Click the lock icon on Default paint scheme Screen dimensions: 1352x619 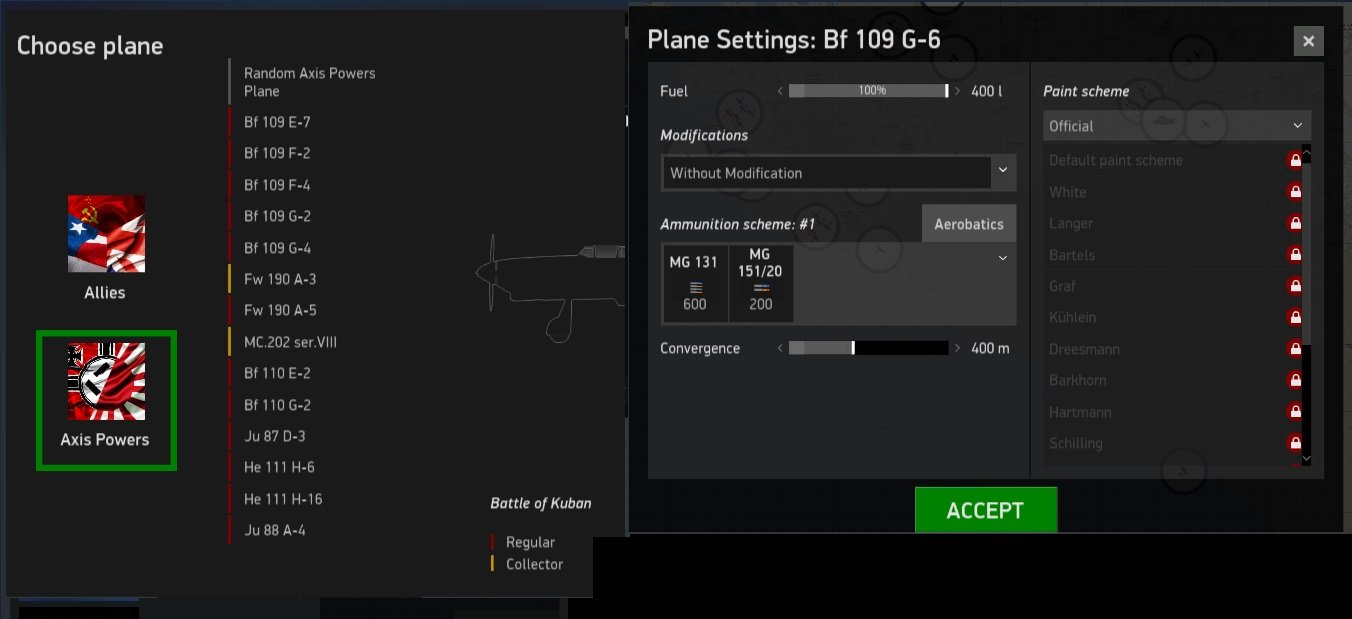1295,160
